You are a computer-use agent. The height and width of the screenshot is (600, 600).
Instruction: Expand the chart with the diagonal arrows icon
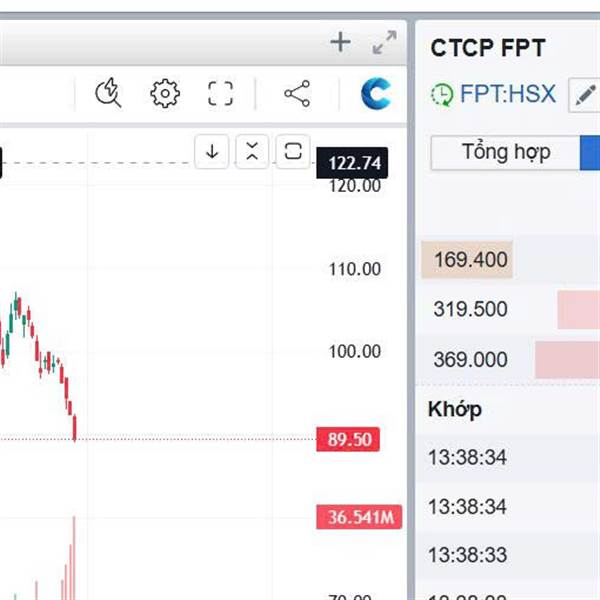tap(384, 43)
